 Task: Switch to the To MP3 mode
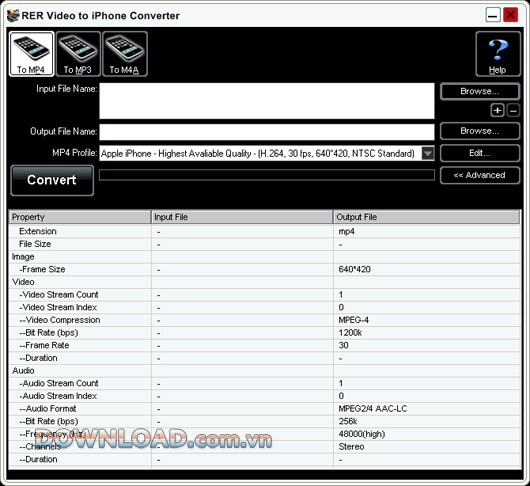coord(78,54)
